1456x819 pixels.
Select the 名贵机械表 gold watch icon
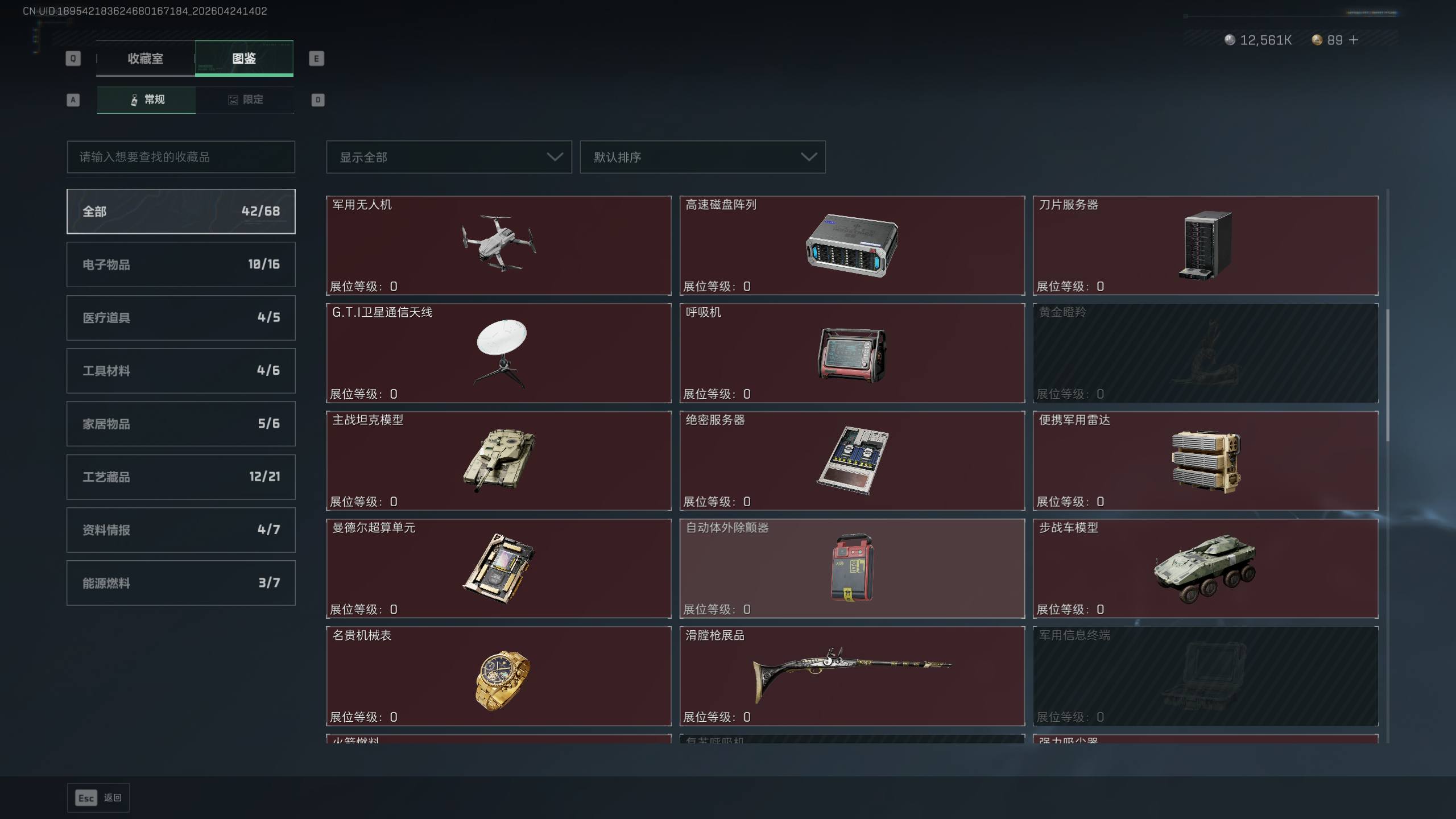point(502,681)
